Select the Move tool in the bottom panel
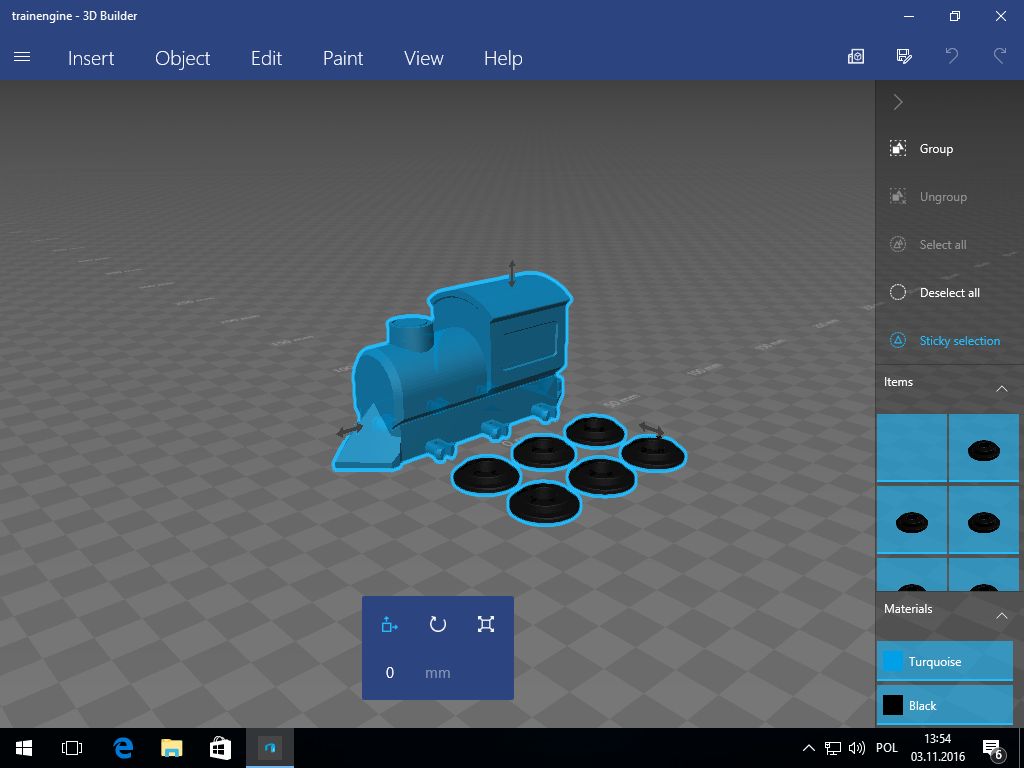The image size is (1024, 768). (389, 624)
